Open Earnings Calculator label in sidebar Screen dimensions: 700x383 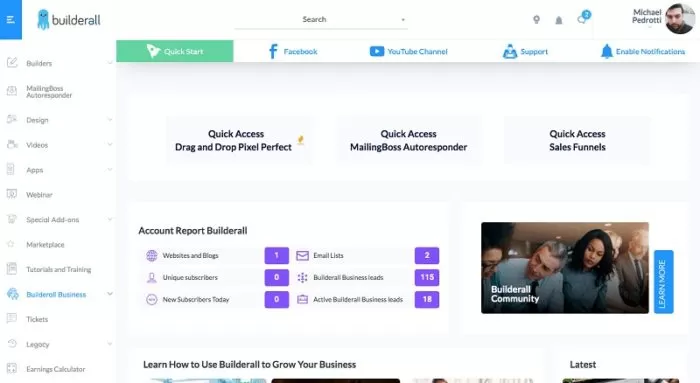(x=56, y=369)
